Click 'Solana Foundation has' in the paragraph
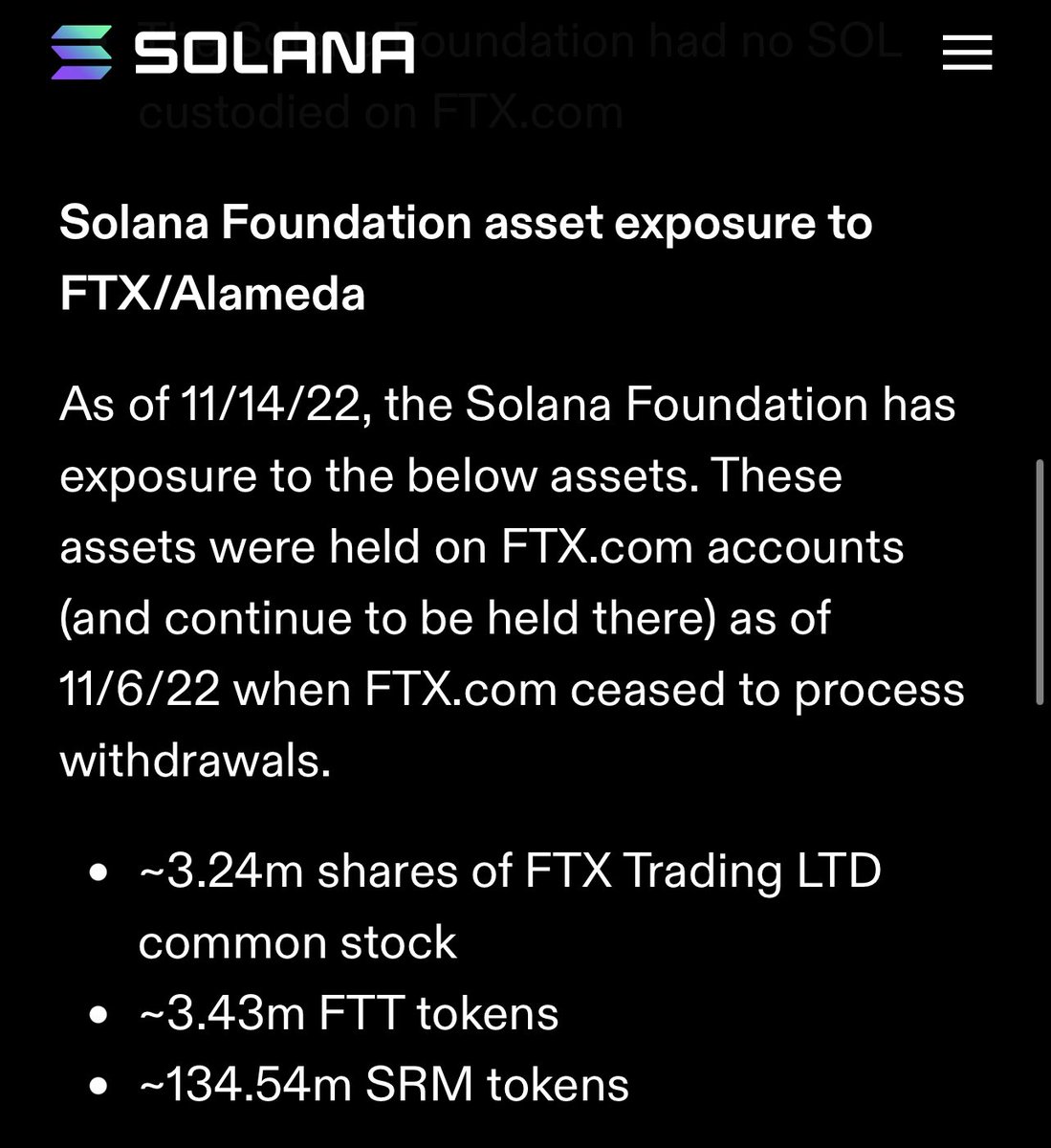Image resolution: width=1051 pixels, height=1148 pixels. pos(711,404)
